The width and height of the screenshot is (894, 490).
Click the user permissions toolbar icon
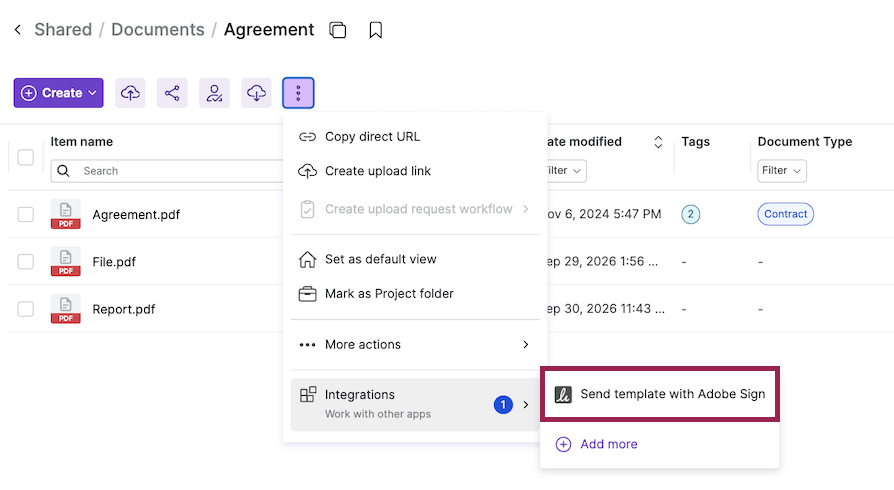[x=214, y=93]
